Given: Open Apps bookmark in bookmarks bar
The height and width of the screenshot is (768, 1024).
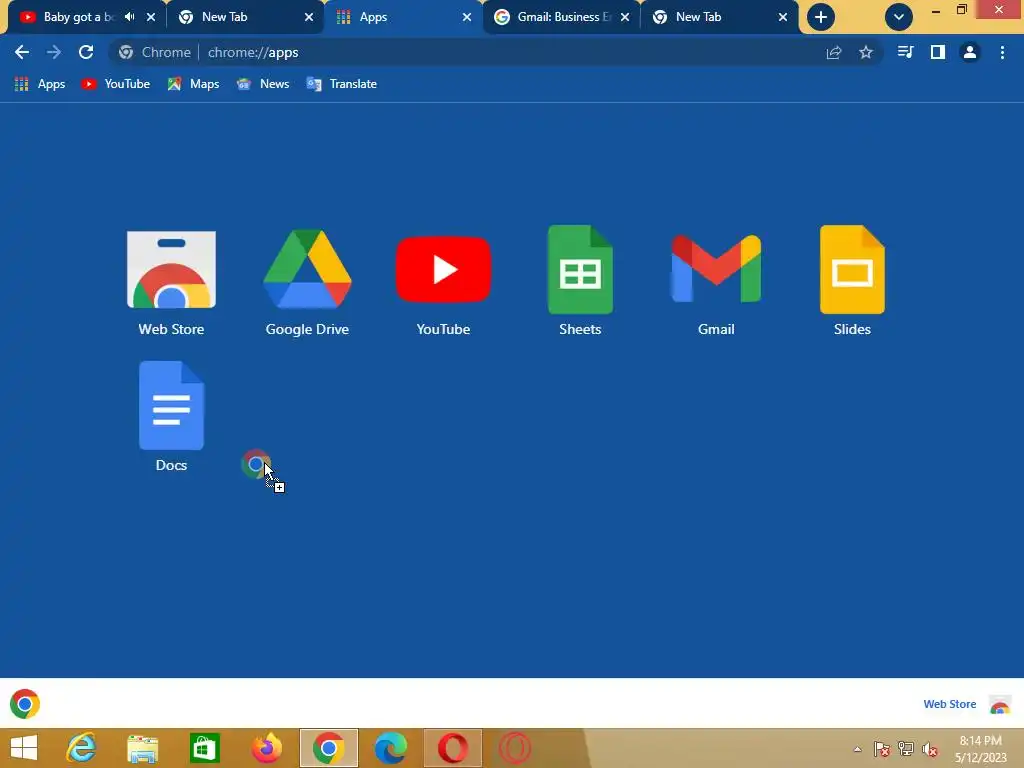Looking at the screenshot, I should [40, 84].
